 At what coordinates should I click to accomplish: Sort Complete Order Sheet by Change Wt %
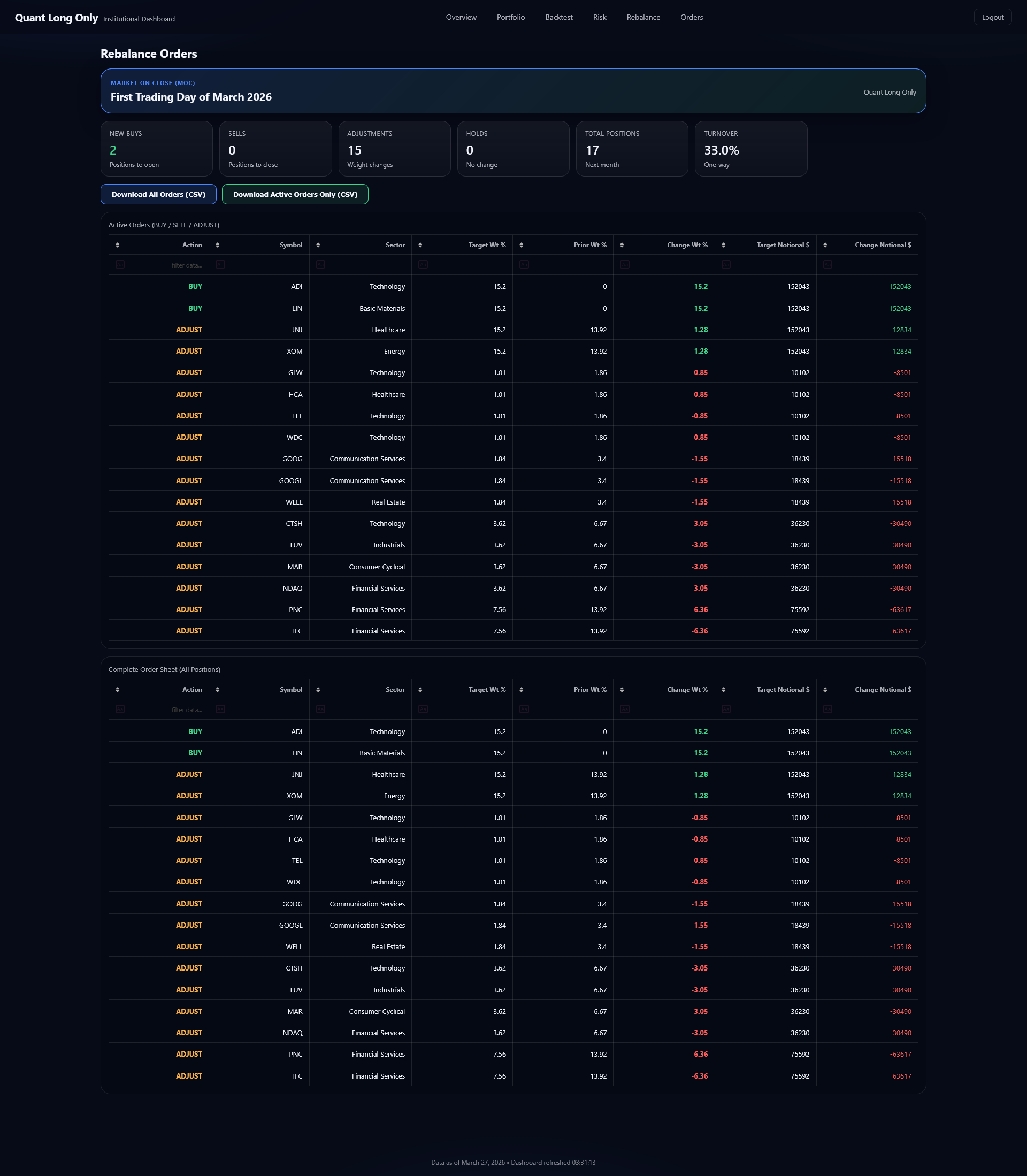coord(622,690)
